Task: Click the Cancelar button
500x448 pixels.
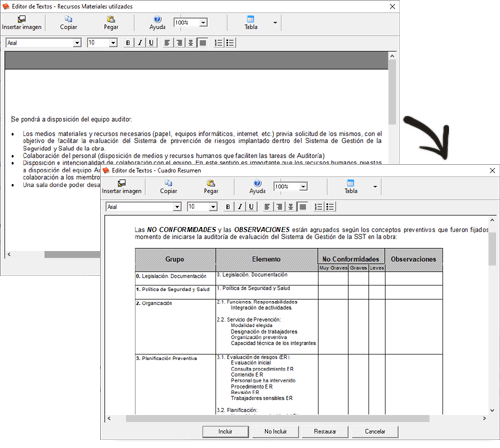Action: pos(375,431)
